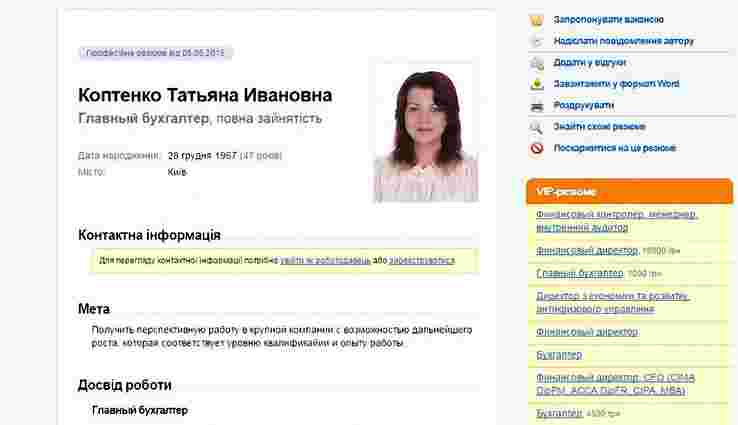Follow the registration link in the contact info box

pos(422,260)
